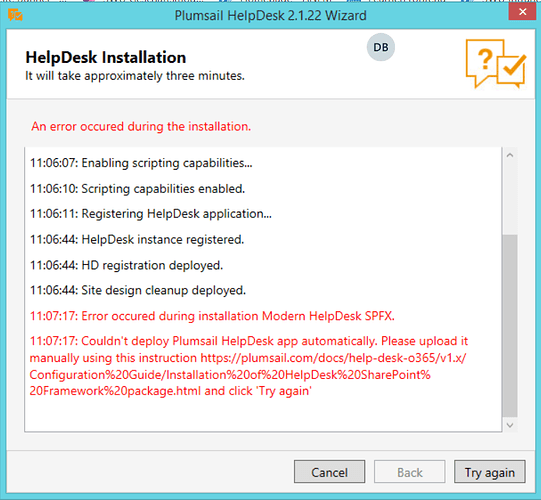The image size is (541, 500).
Task: Click the 'HelpDesk instance registered.' log line
Action: (137, 239)
